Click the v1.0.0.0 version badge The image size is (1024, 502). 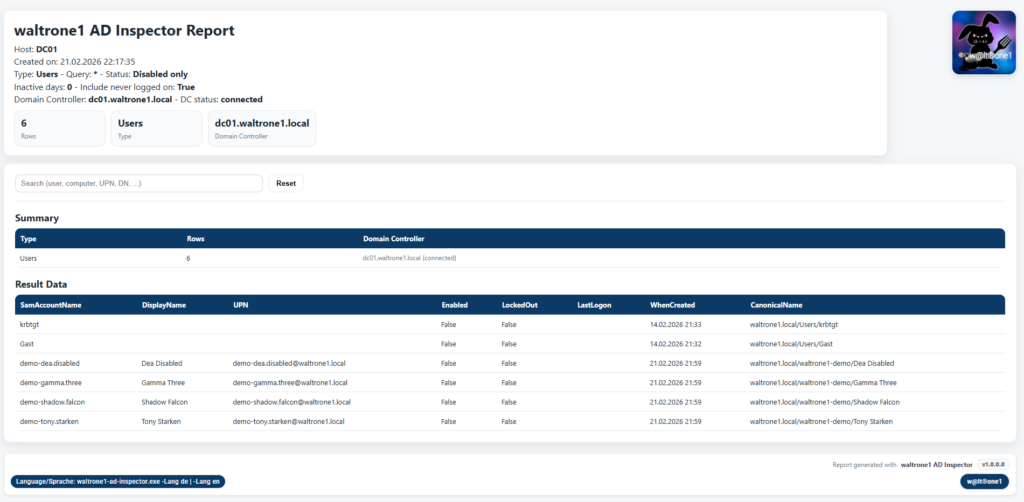(x=993, y=465)
